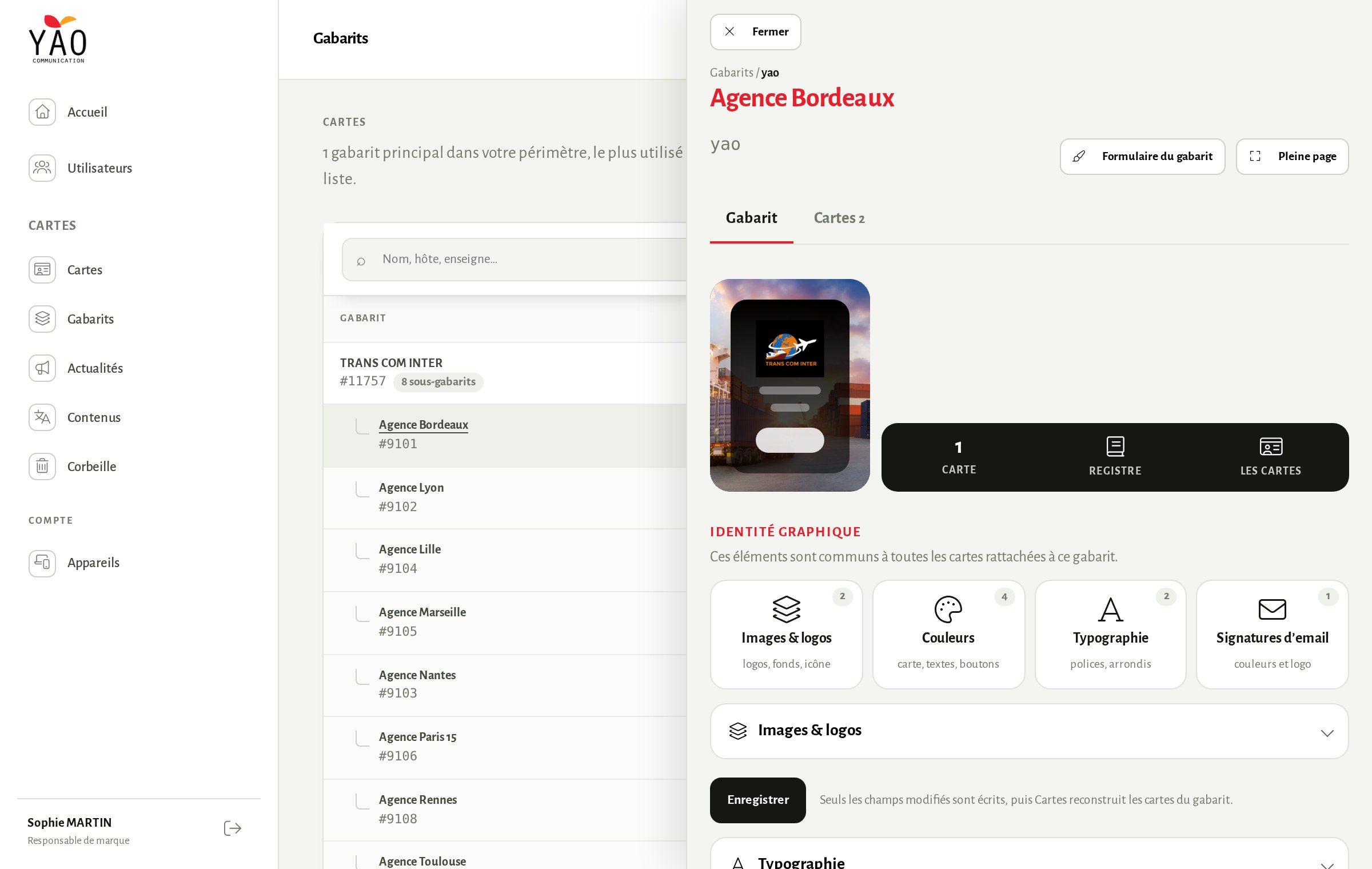Open Formulaire du gabarit
1372x869 pixels.
pos(1142,157)
